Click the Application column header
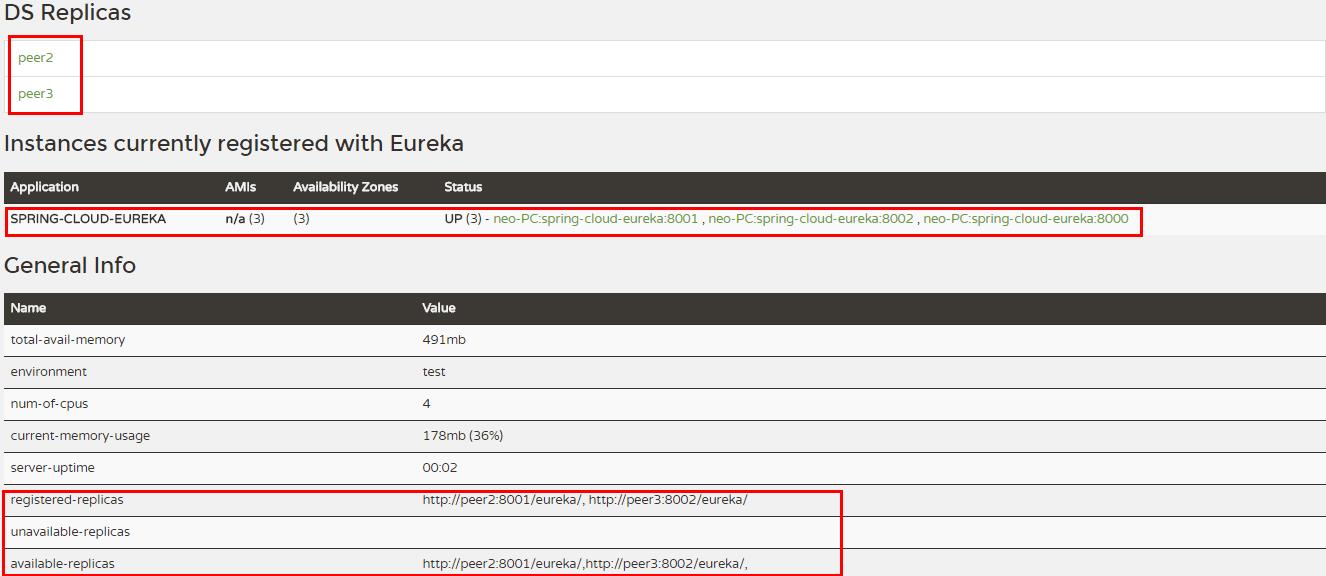 pos(43,187)
